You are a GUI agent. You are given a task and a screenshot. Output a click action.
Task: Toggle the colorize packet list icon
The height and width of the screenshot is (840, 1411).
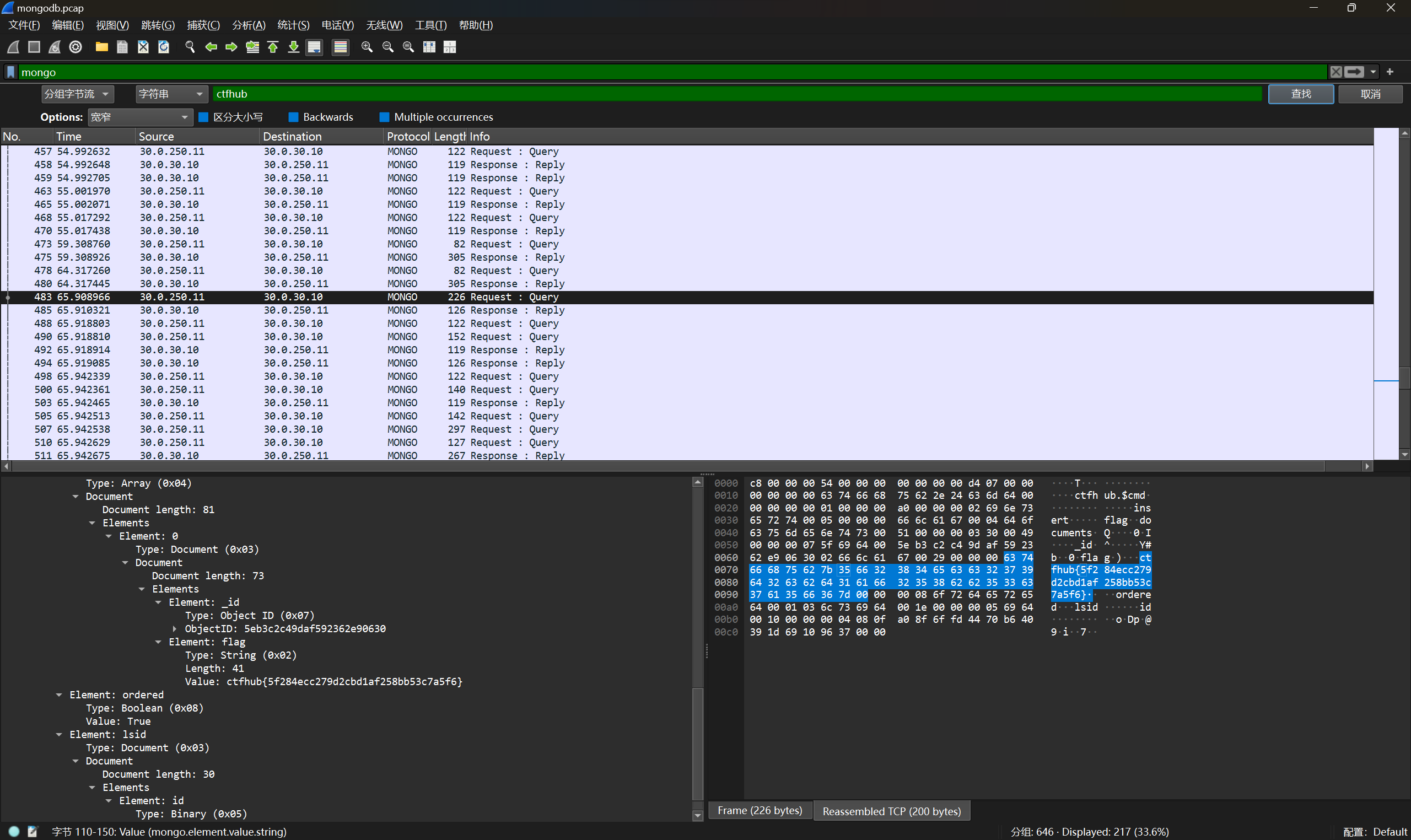tap(340, 47)
